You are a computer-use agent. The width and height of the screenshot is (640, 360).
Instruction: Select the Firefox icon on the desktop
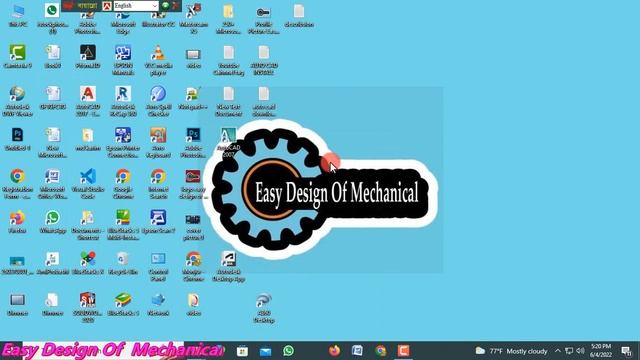[x=18, y=222]
